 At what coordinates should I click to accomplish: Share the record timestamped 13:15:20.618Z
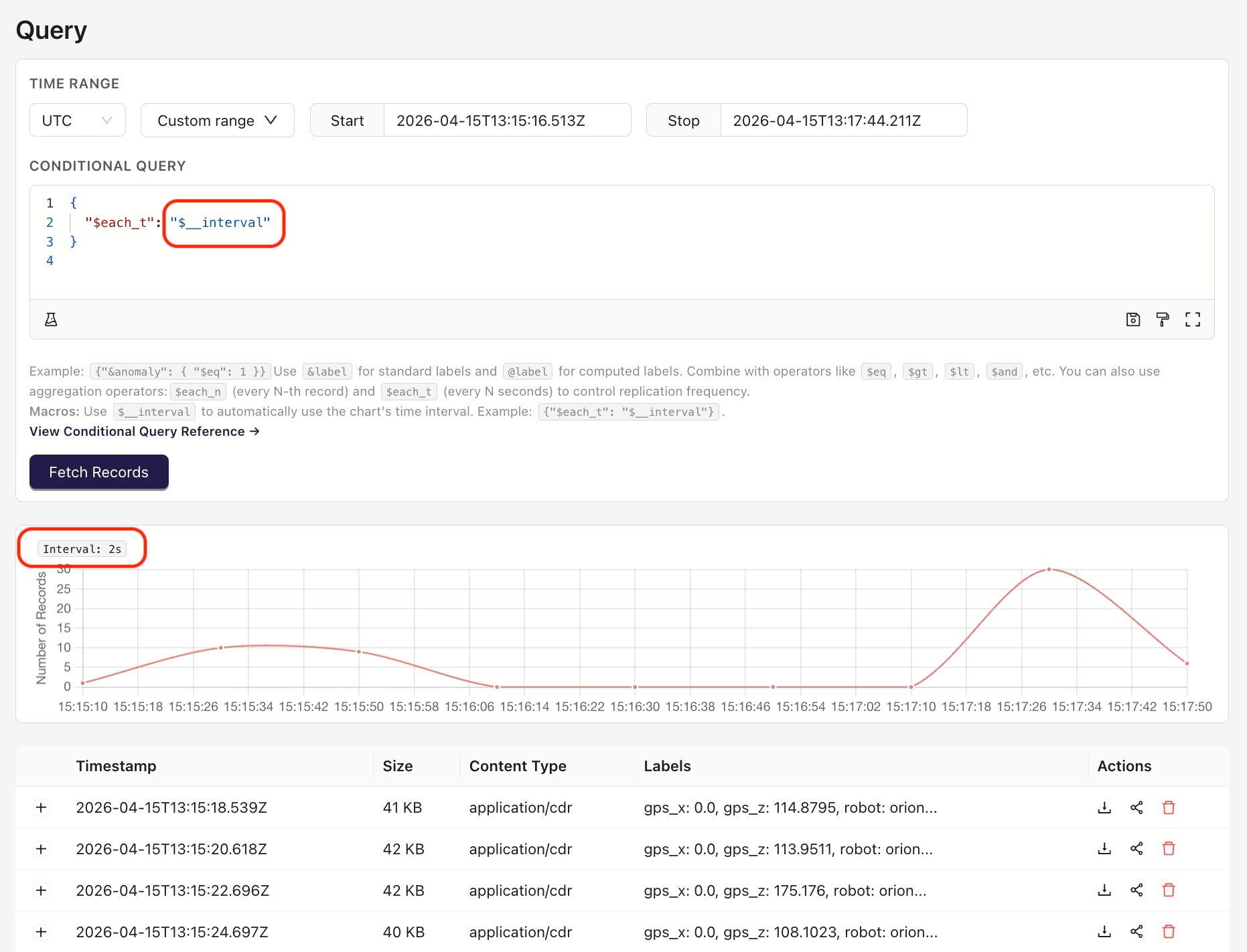point(1136,849)
